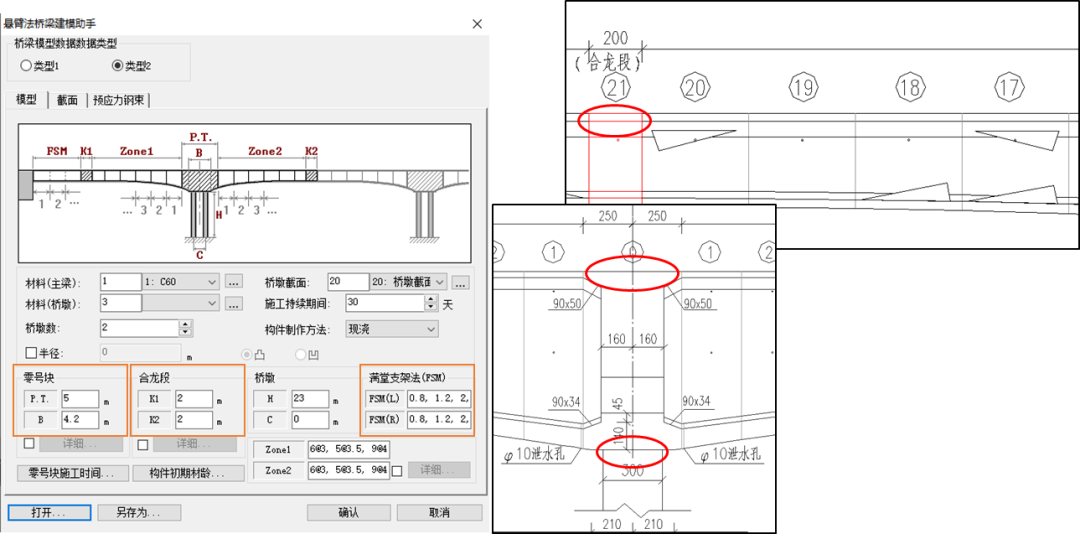
Task: Click the Zone1 segment lengths input field
Action: [x=349, y=449]
